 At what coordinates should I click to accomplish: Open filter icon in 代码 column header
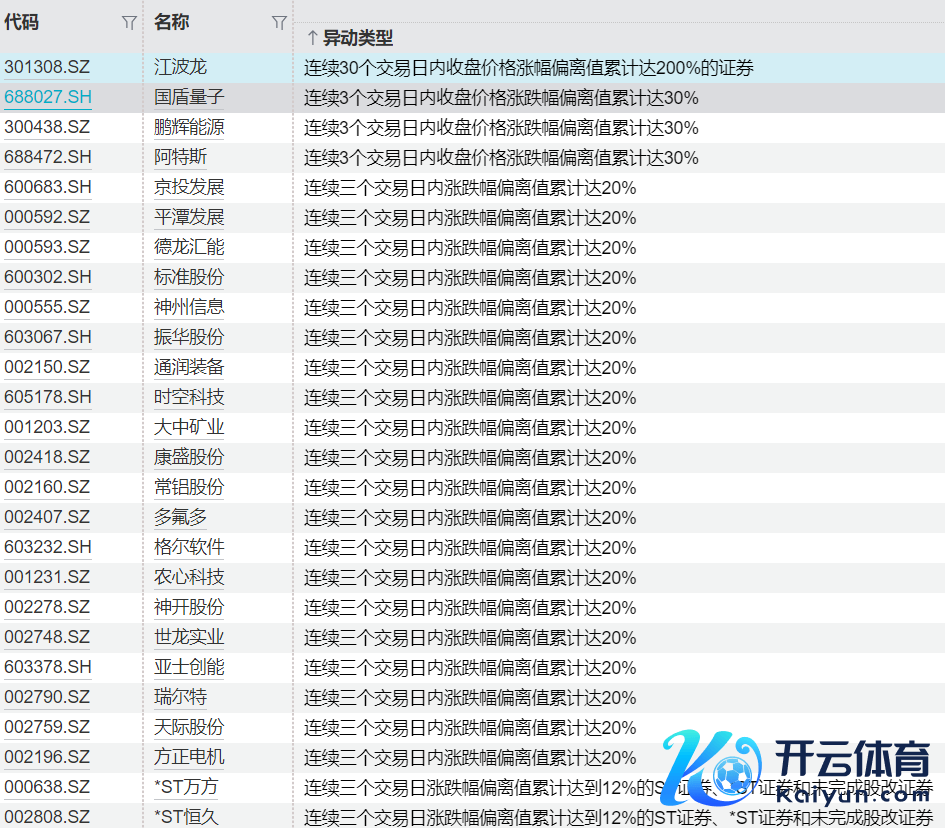click(129, 22)
